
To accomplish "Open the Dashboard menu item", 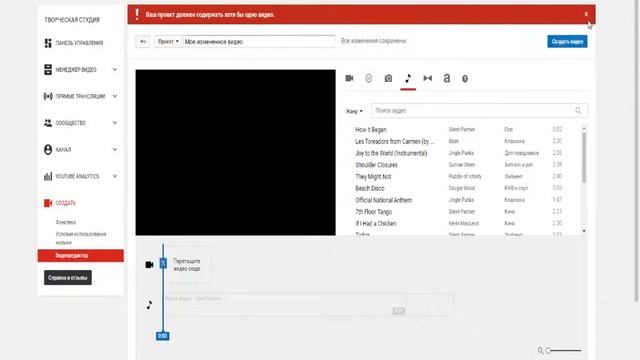I will point(80,43).
